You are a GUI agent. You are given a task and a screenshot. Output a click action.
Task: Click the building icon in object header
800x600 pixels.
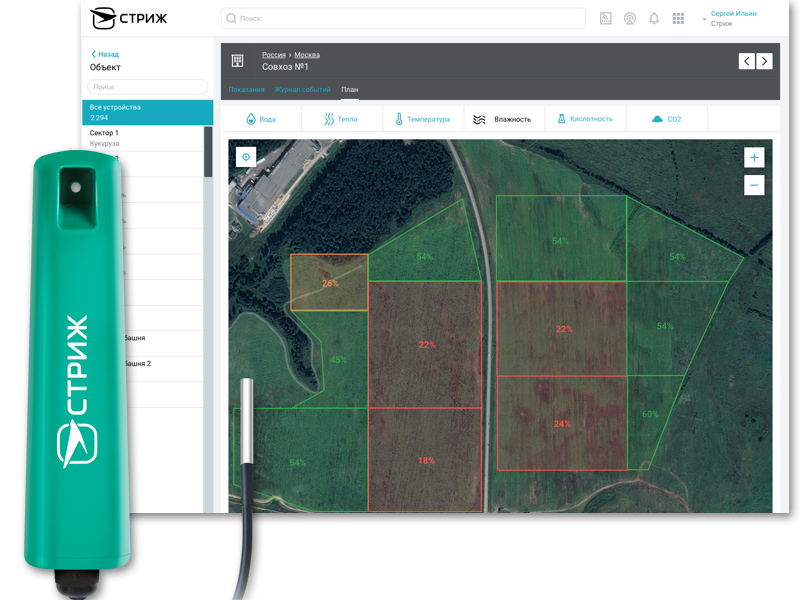click(237, 61)
